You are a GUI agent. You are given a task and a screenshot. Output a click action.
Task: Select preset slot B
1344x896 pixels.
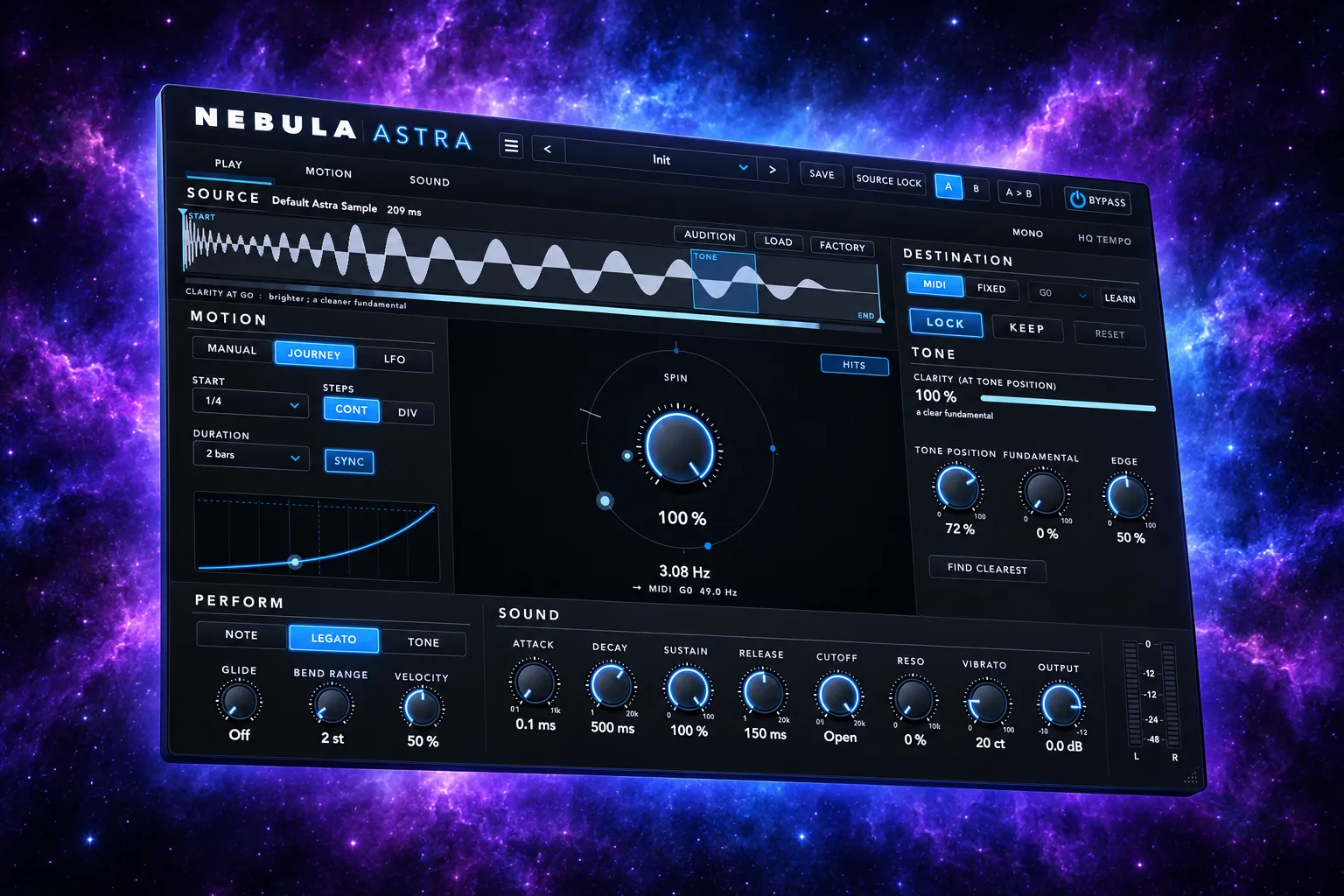point(976,188)
